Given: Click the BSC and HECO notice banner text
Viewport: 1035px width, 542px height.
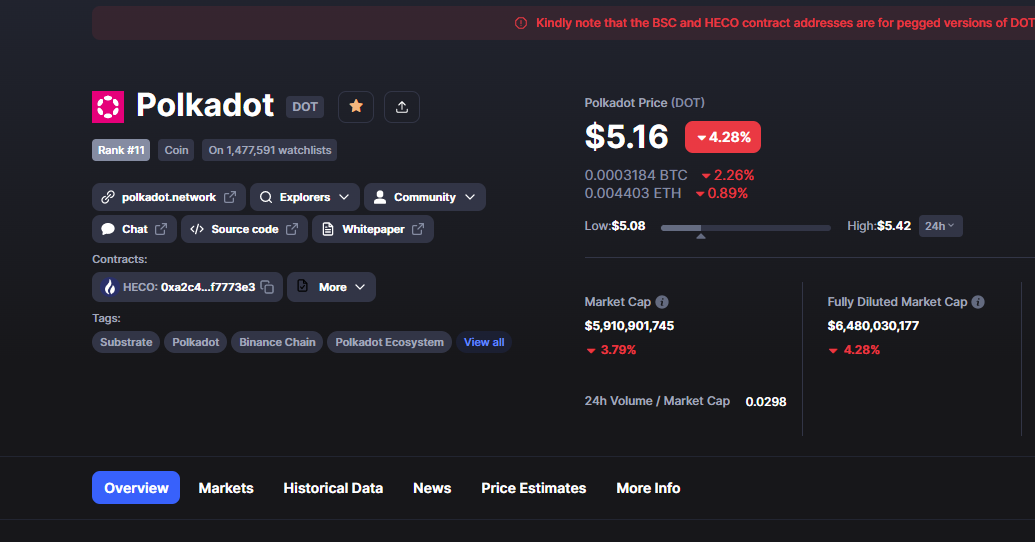Looking at the screenshot, I should tap(785, 23).
